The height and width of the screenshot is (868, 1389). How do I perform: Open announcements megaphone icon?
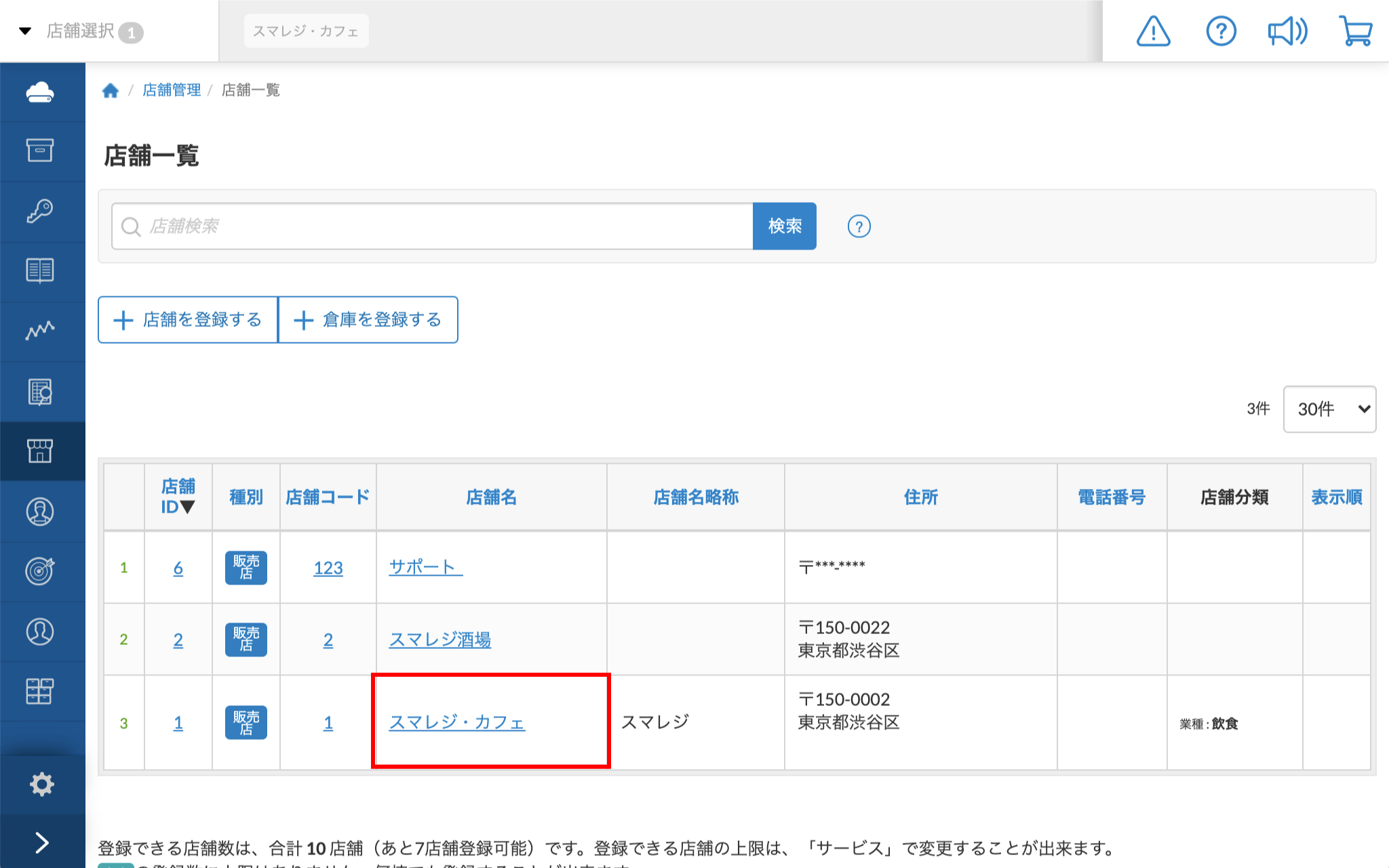coord(1287,31)
